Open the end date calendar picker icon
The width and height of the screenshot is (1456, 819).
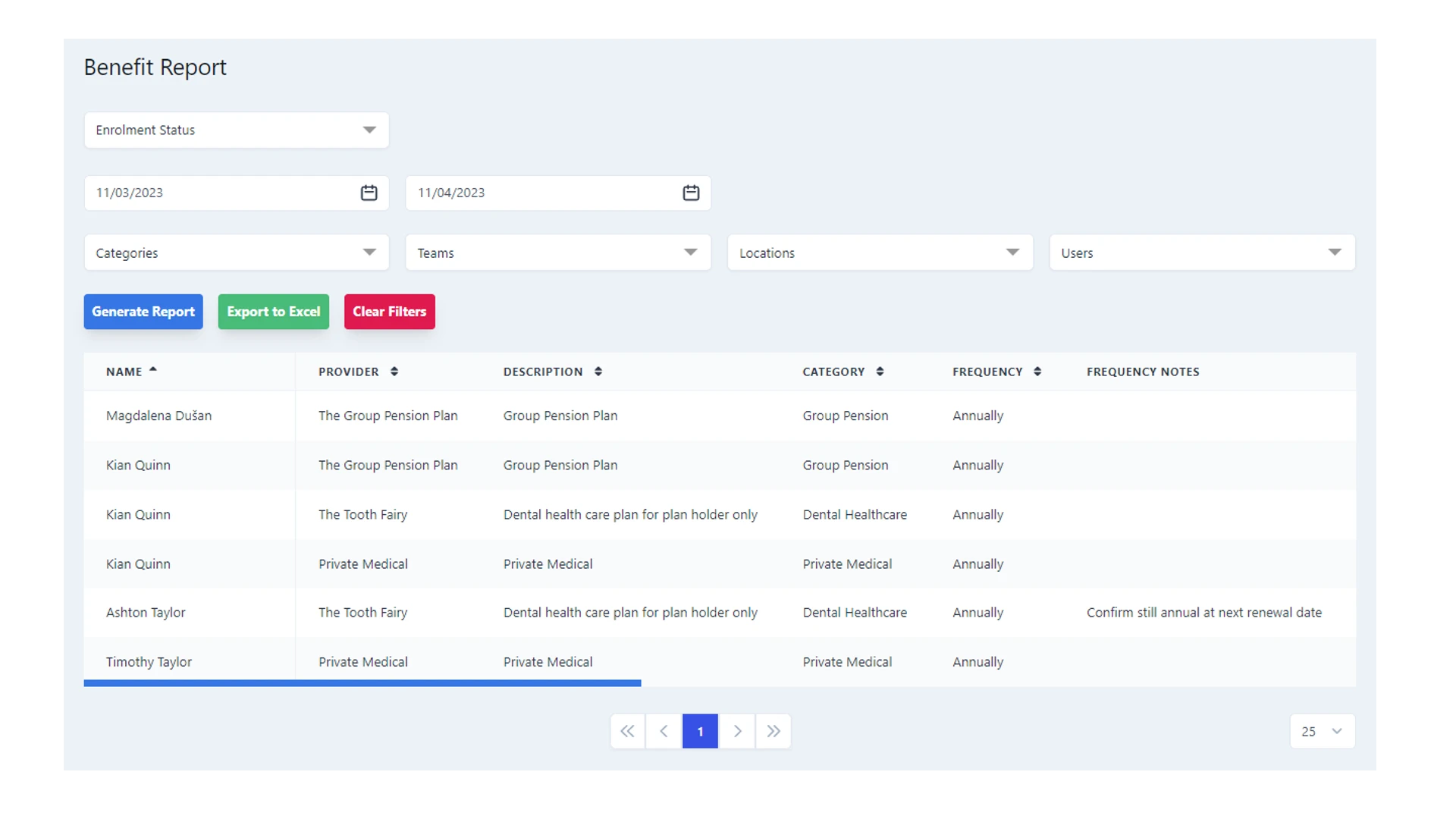pos(691,193)
